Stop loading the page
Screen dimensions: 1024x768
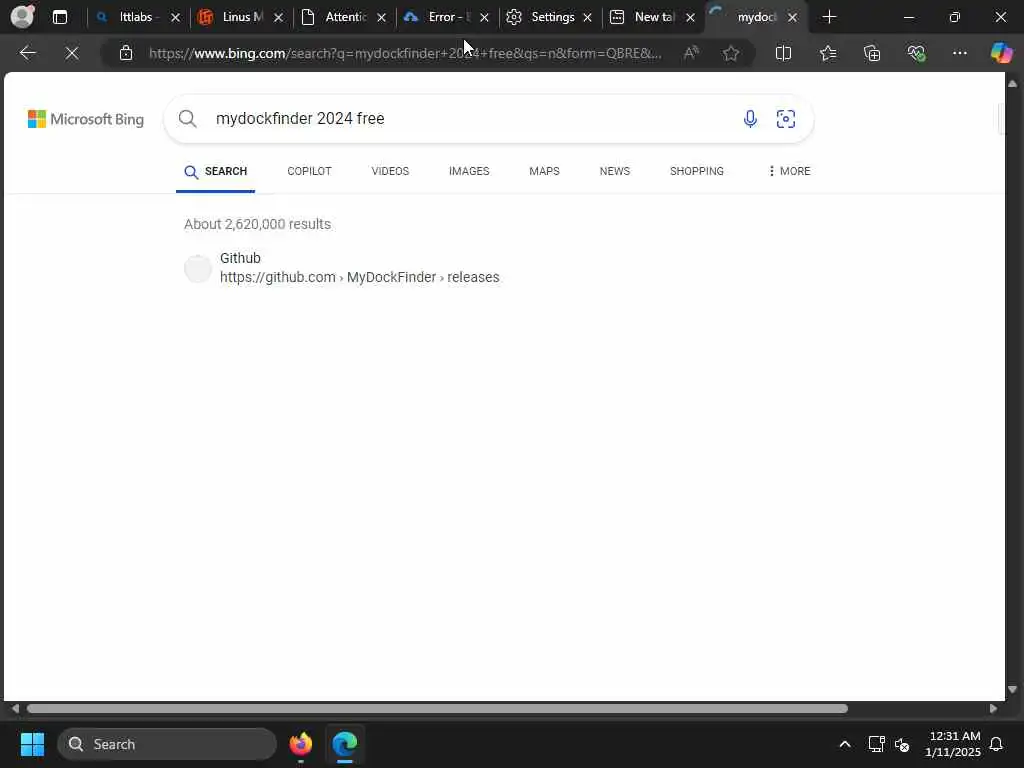click(x=72, y=53)
